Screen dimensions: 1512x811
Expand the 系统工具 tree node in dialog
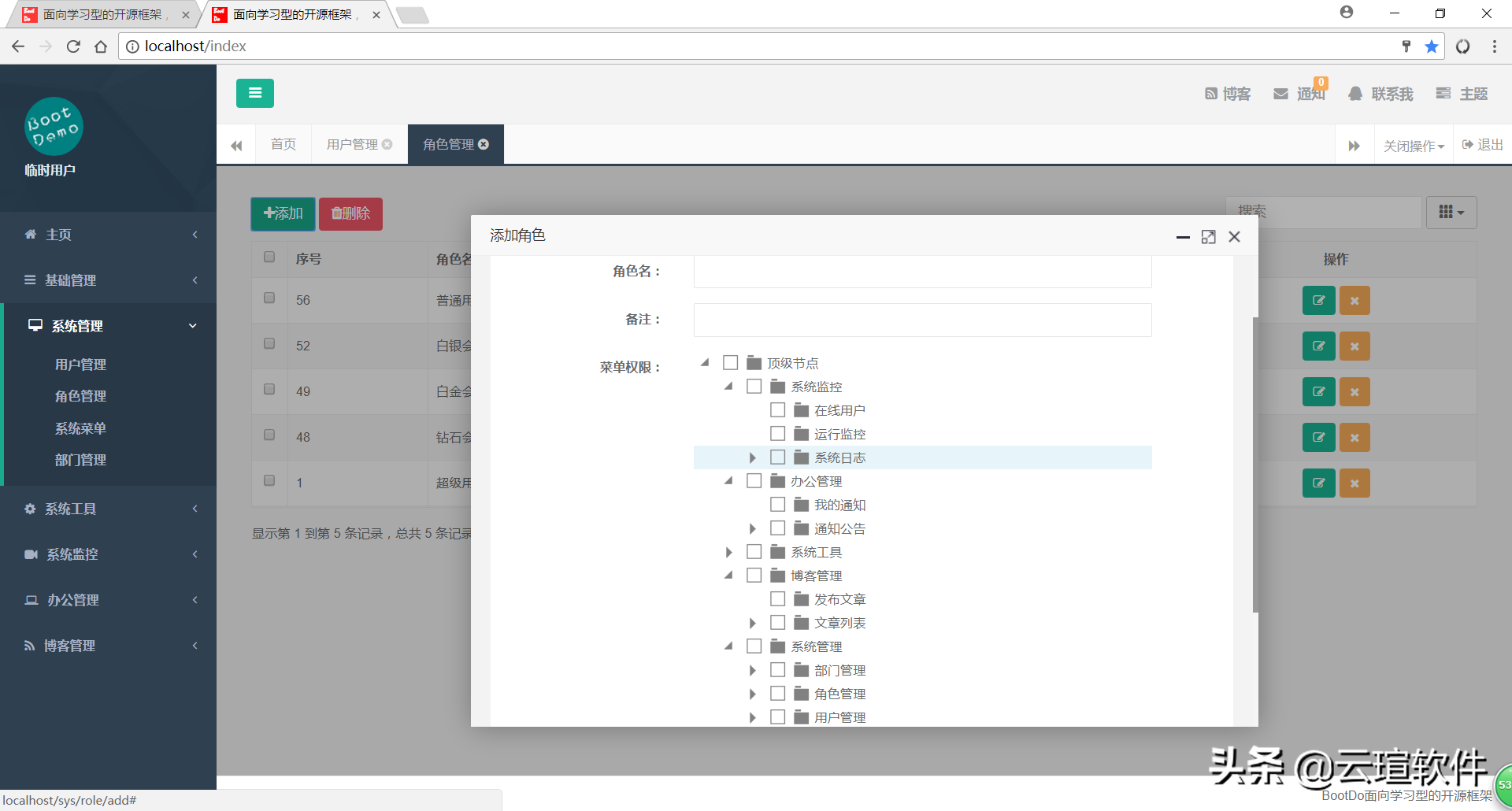point(728,552)
